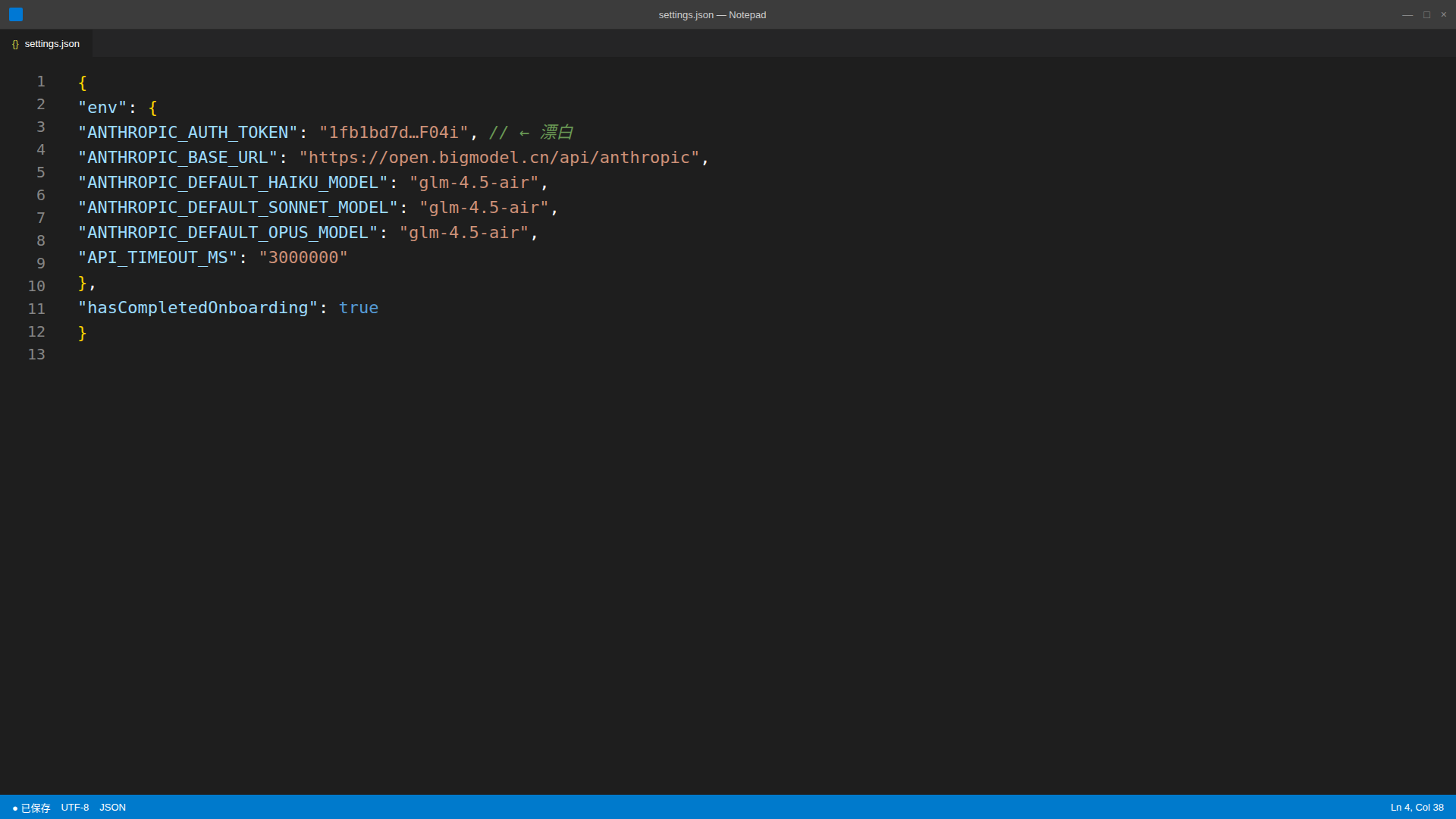This screenshot has width=1456, height=819.
Task: Close the Notepad window
Action: click(1444, 14)
